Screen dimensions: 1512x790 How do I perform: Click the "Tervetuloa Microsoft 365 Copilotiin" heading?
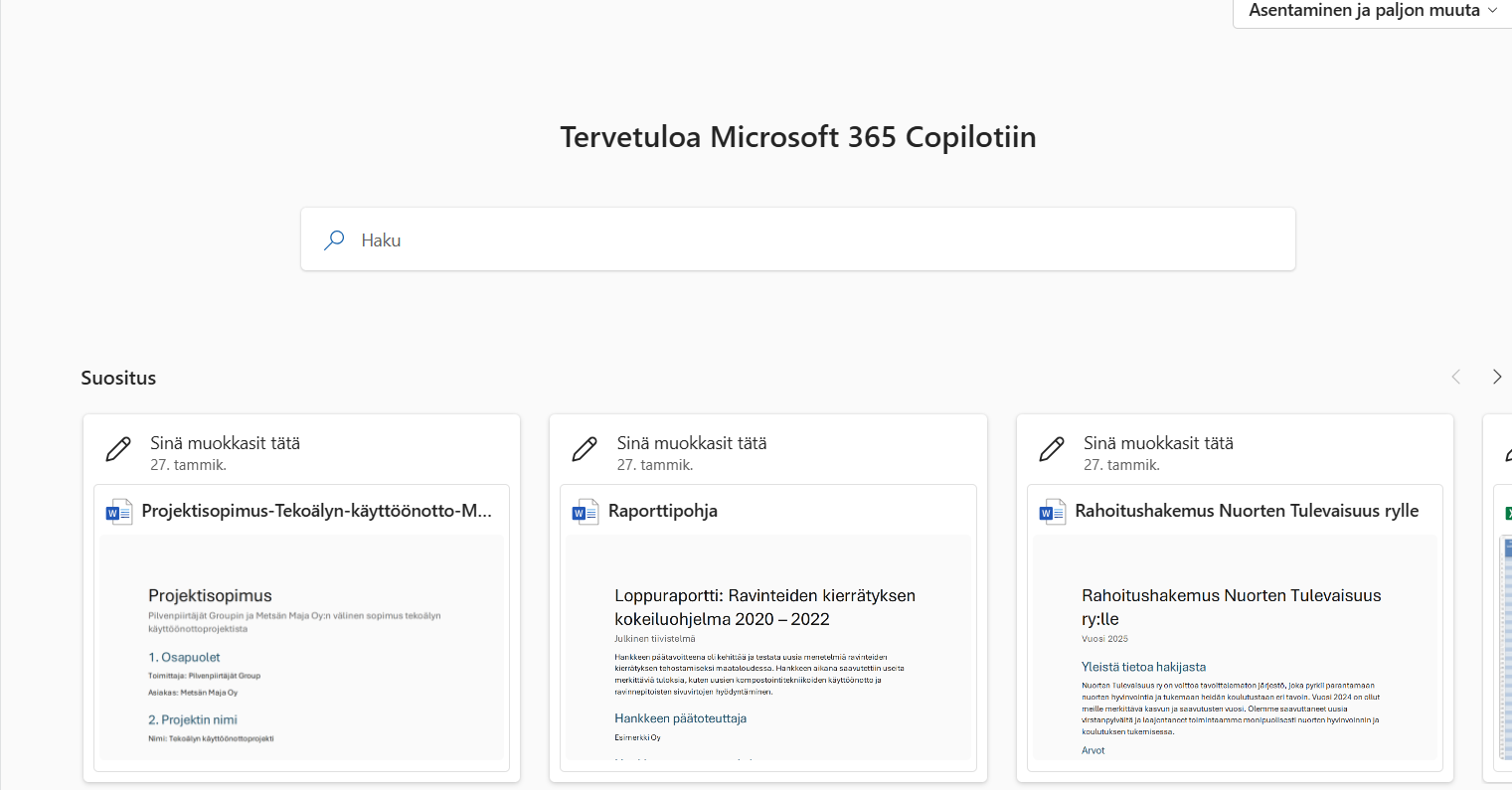click(x=798, y=137)
